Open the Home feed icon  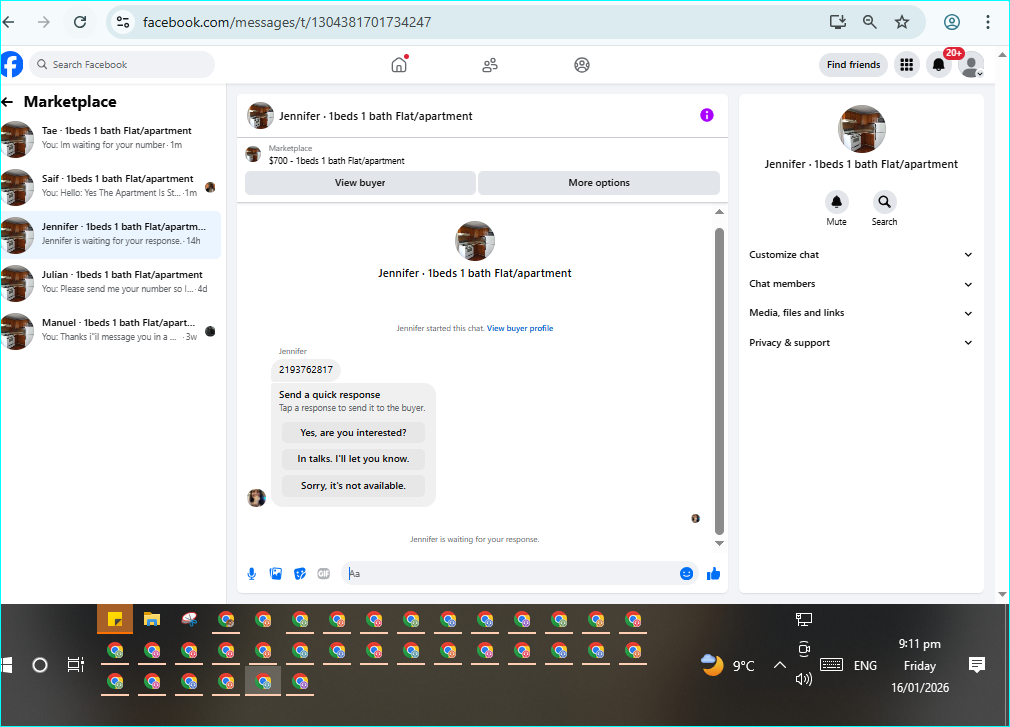399,64
